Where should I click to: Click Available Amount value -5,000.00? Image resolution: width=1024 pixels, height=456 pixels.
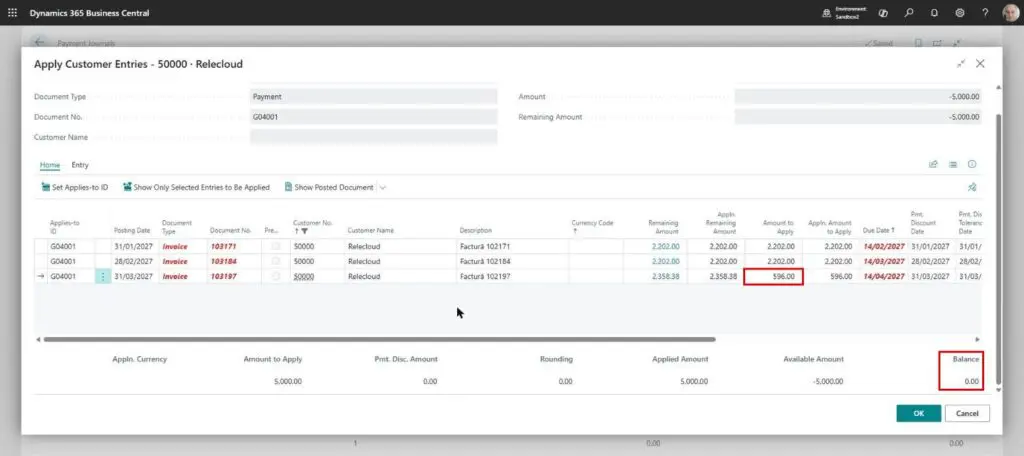pos(828,382)
